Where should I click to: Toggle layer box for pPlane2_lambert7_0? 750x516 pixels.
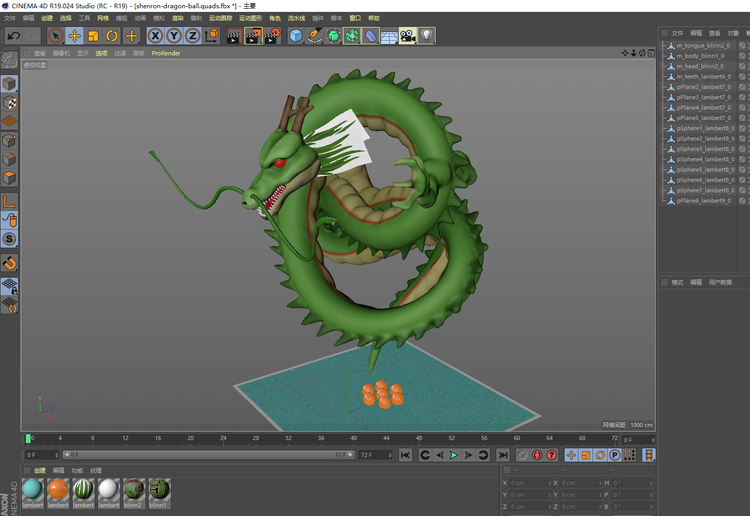pos(742,87)
